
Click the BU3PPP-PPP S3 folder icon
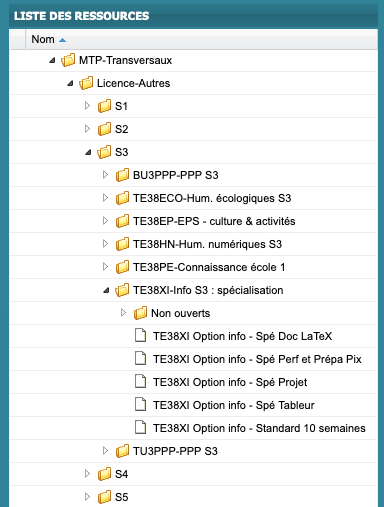[122, 175]
